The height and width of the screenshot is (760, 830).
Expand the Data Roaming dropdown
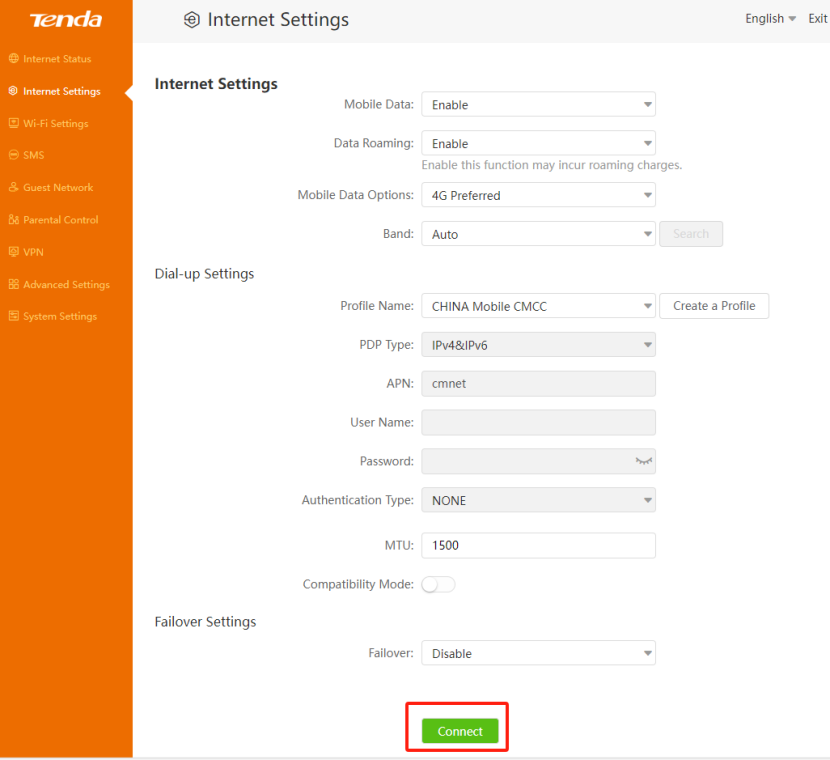coord(538,144)
